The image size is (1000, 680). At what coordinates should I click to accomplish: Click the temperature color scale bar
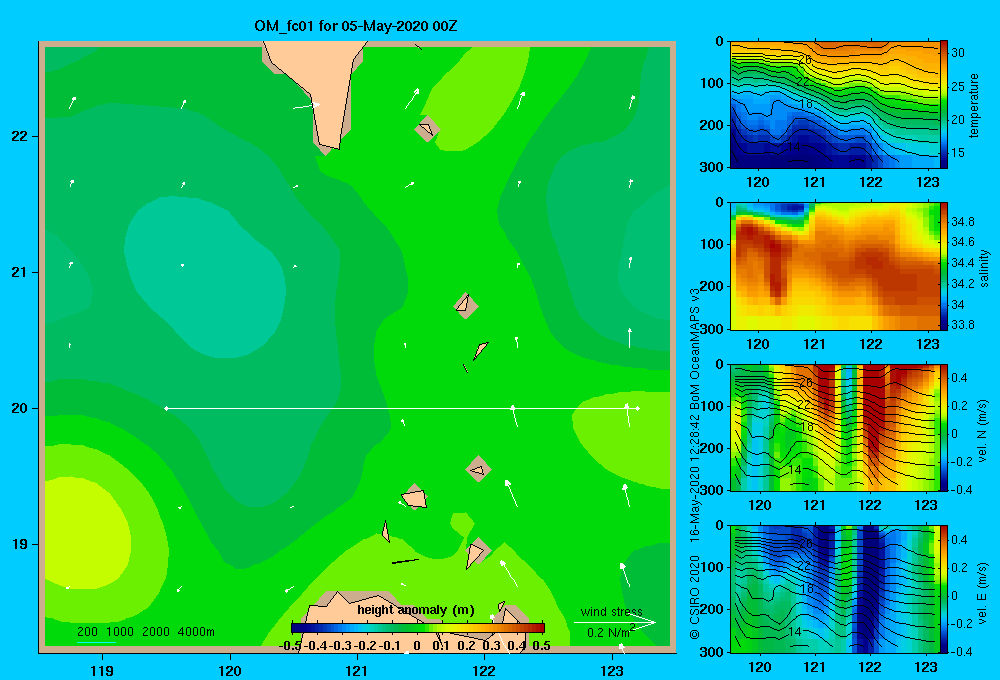(x=943, y=105)
